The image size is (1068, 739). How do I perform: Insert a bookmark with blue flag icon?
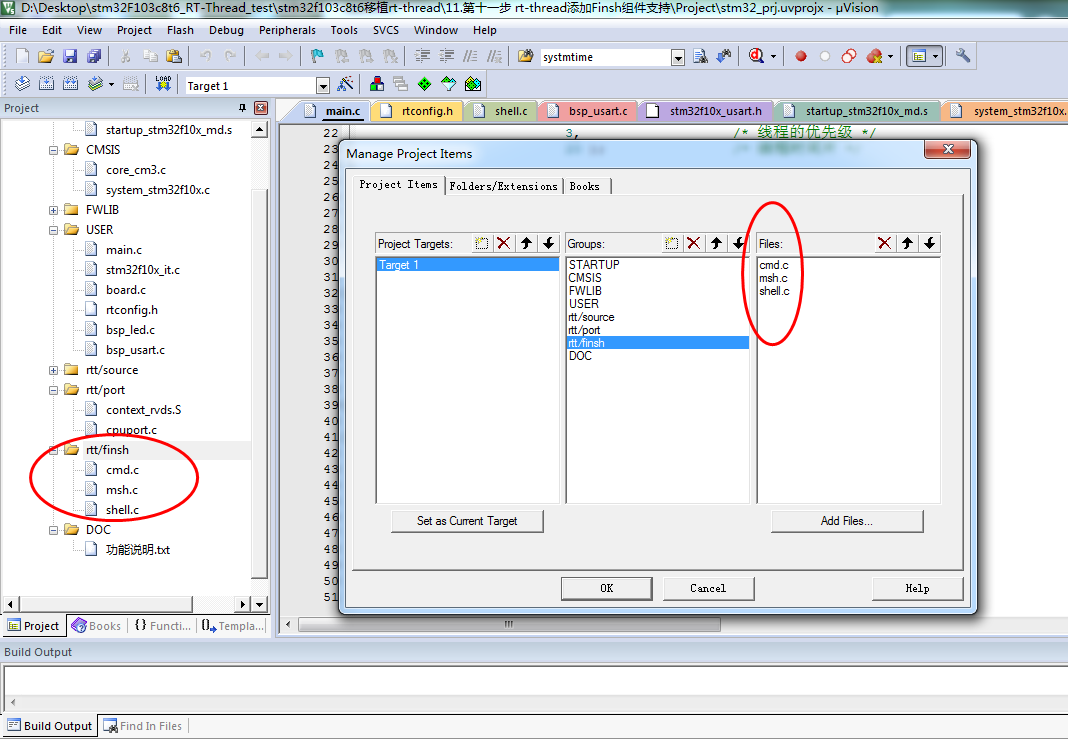click(317, 56)
